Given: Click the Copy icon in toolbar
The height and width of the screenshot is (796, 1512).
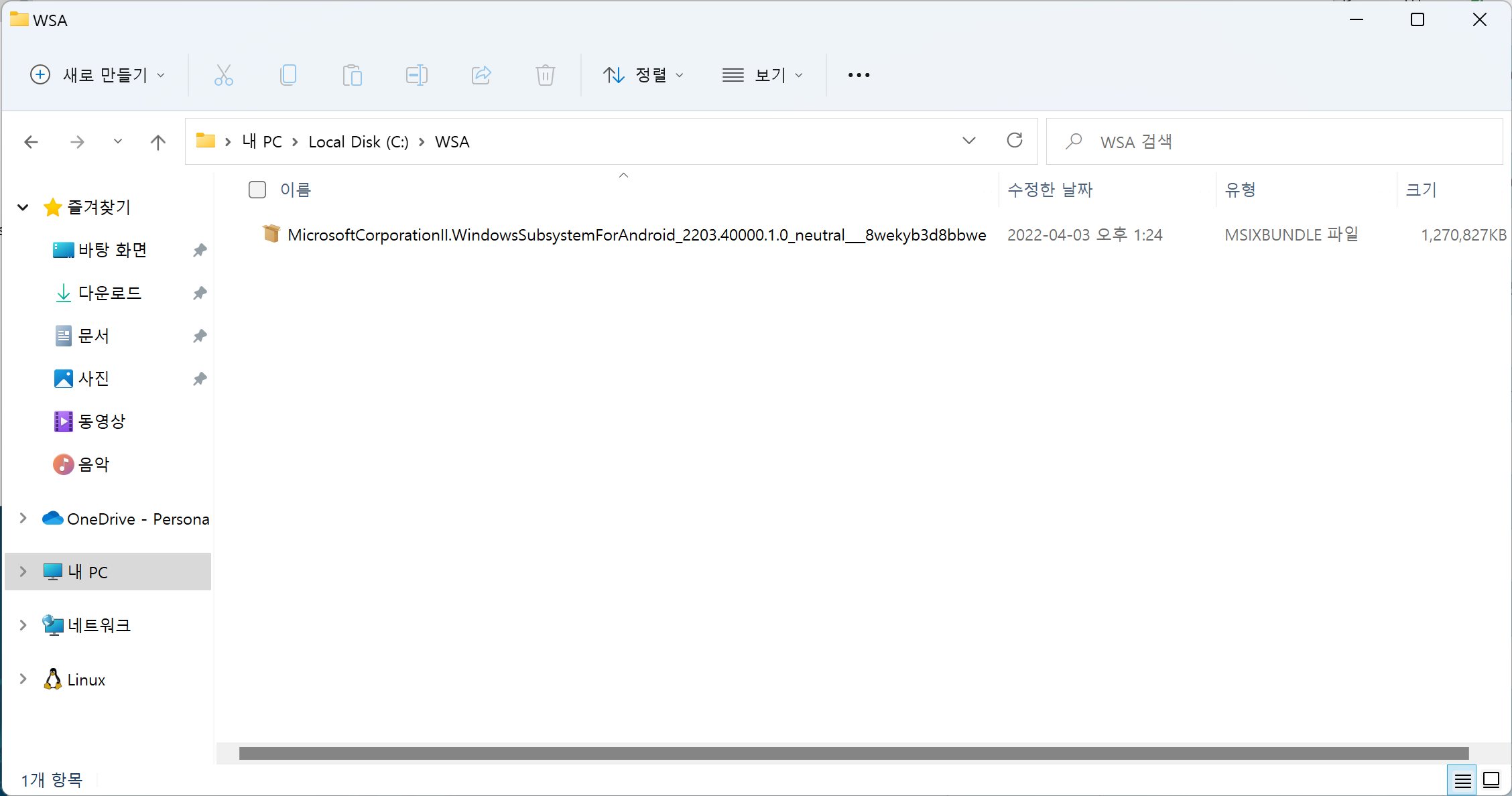Looking at the screenshot, I should coord(288,75).
